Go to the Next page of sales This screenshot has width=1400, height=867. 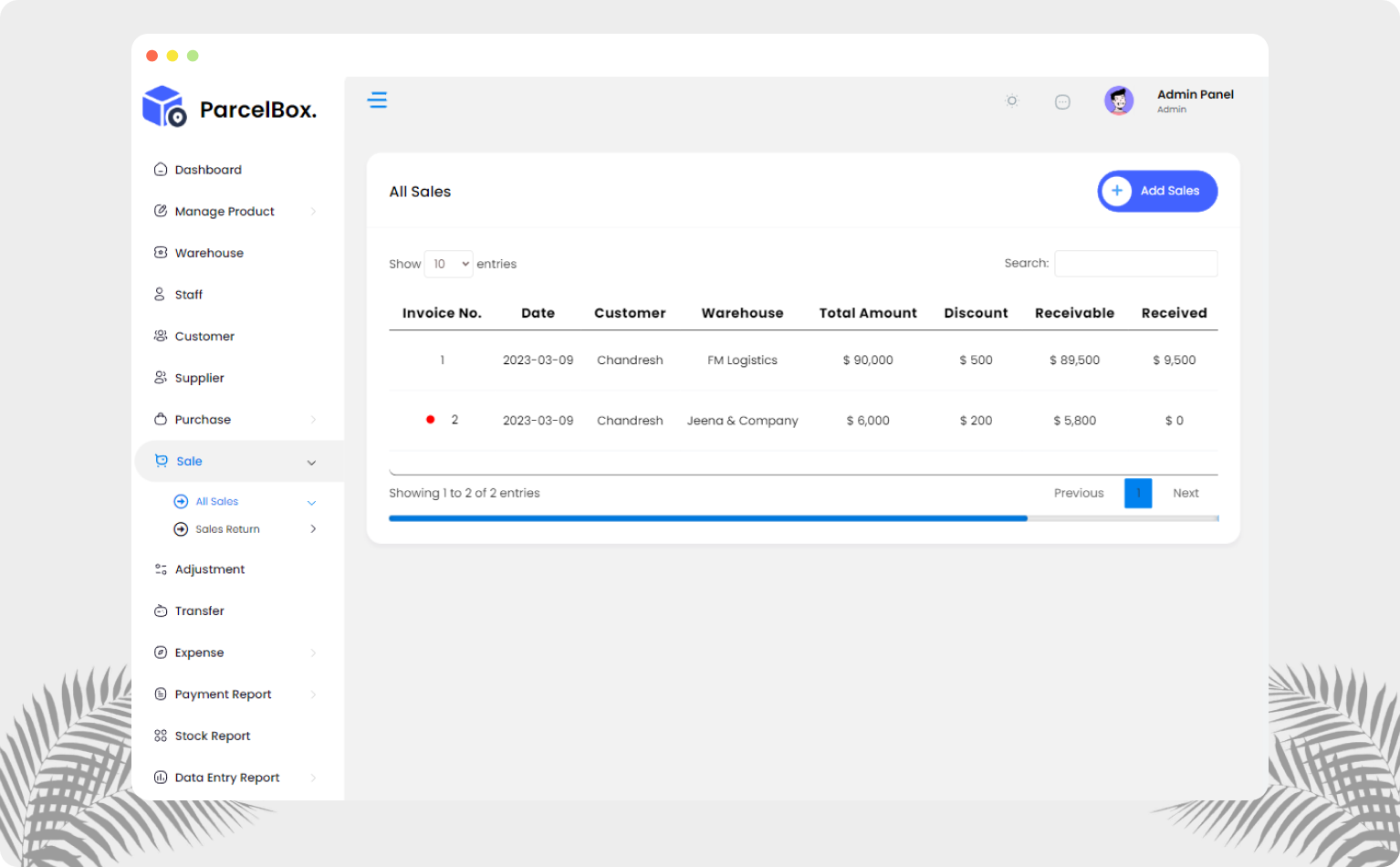pos(1186,493)
